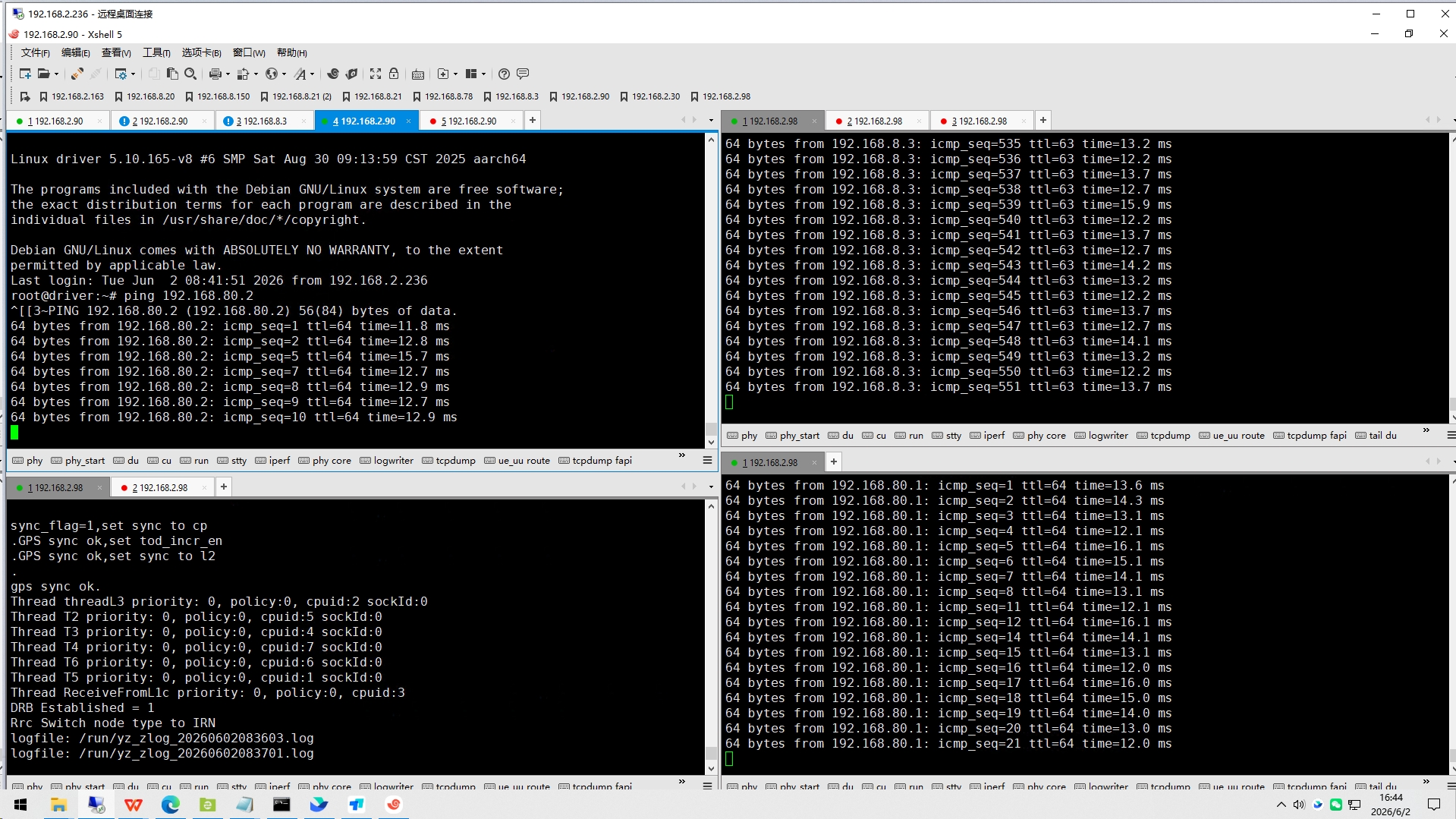The width and height of the screenshot is (1456, 819).
Task: Expand the file transfer dropdown arrow
Action: tap(256, 74)
